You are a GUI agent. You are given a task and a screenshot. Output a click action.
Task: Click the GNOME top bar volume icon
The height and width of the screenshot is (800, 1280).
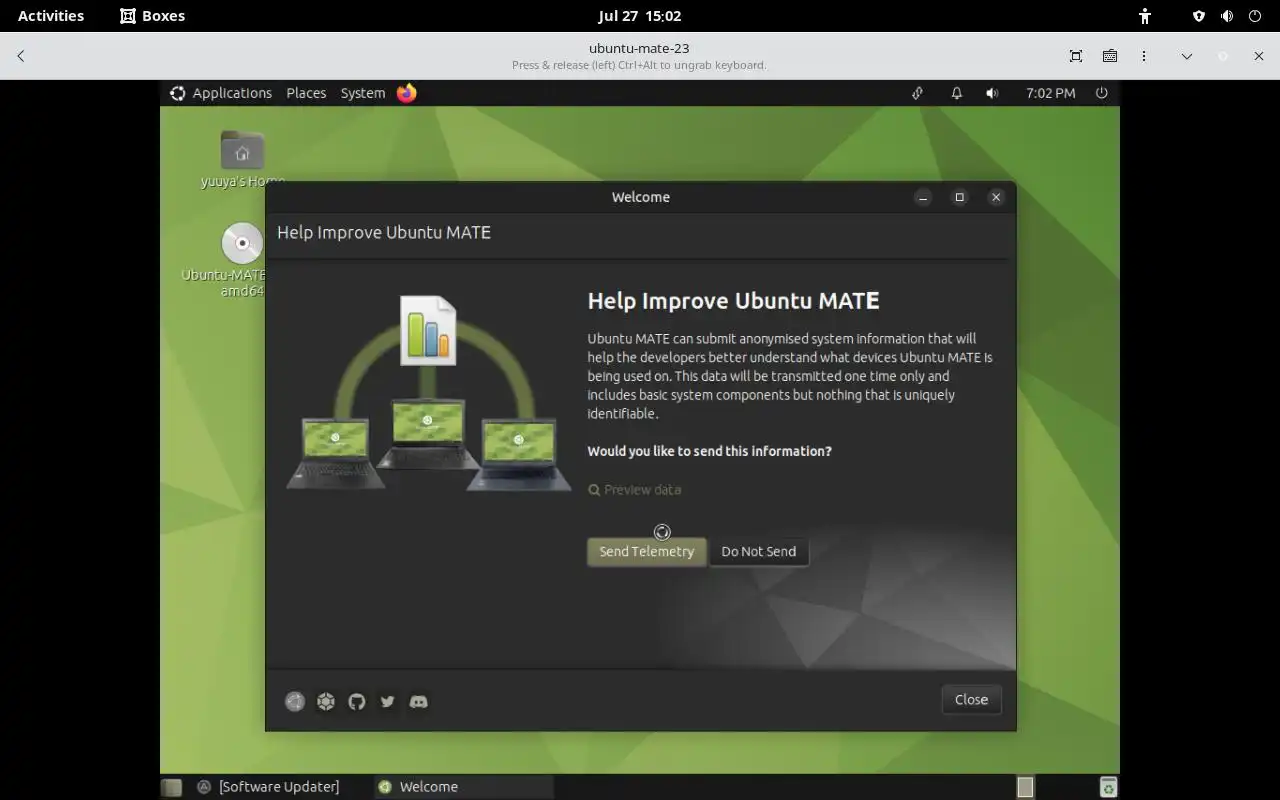tap(1227, 16)
